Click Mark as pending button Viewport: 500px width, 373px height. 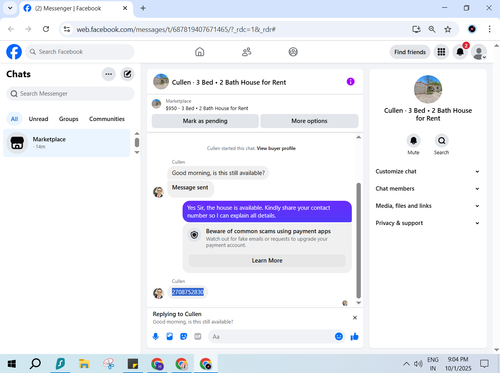click(205, 121)
